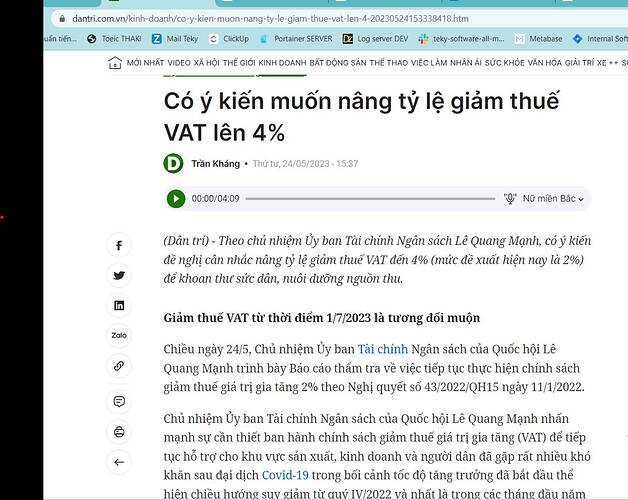Click the microphone voice icon
The height and width of the screenshot is (500, 628).
pos(510,199)
